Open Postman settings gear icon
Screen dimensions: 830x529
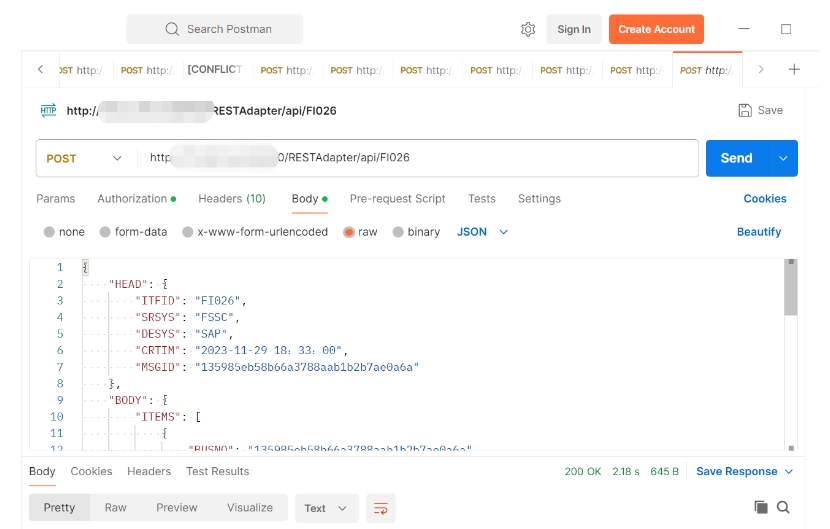point(528,30)
